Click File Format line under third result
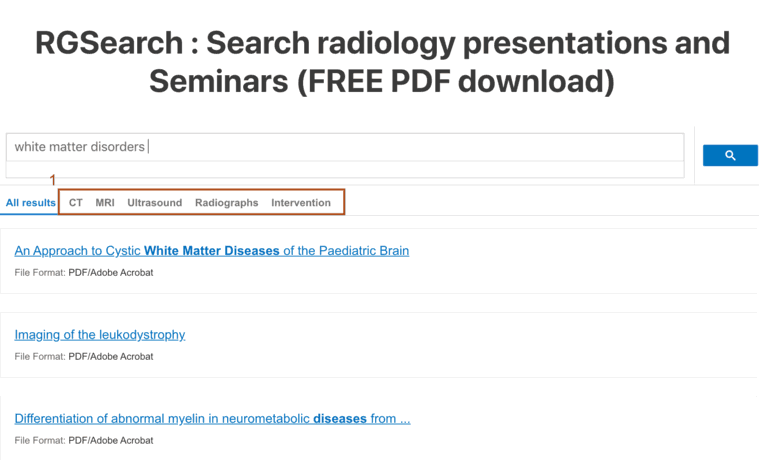The height and width of the screenshot is (460, 759). (x=84, y=440)
